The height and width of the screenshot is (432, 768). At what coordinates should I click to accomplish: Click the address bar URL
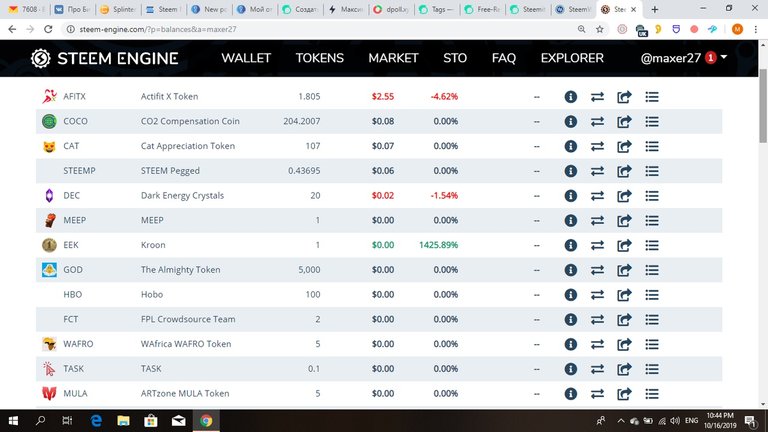(x=158, y=29)
